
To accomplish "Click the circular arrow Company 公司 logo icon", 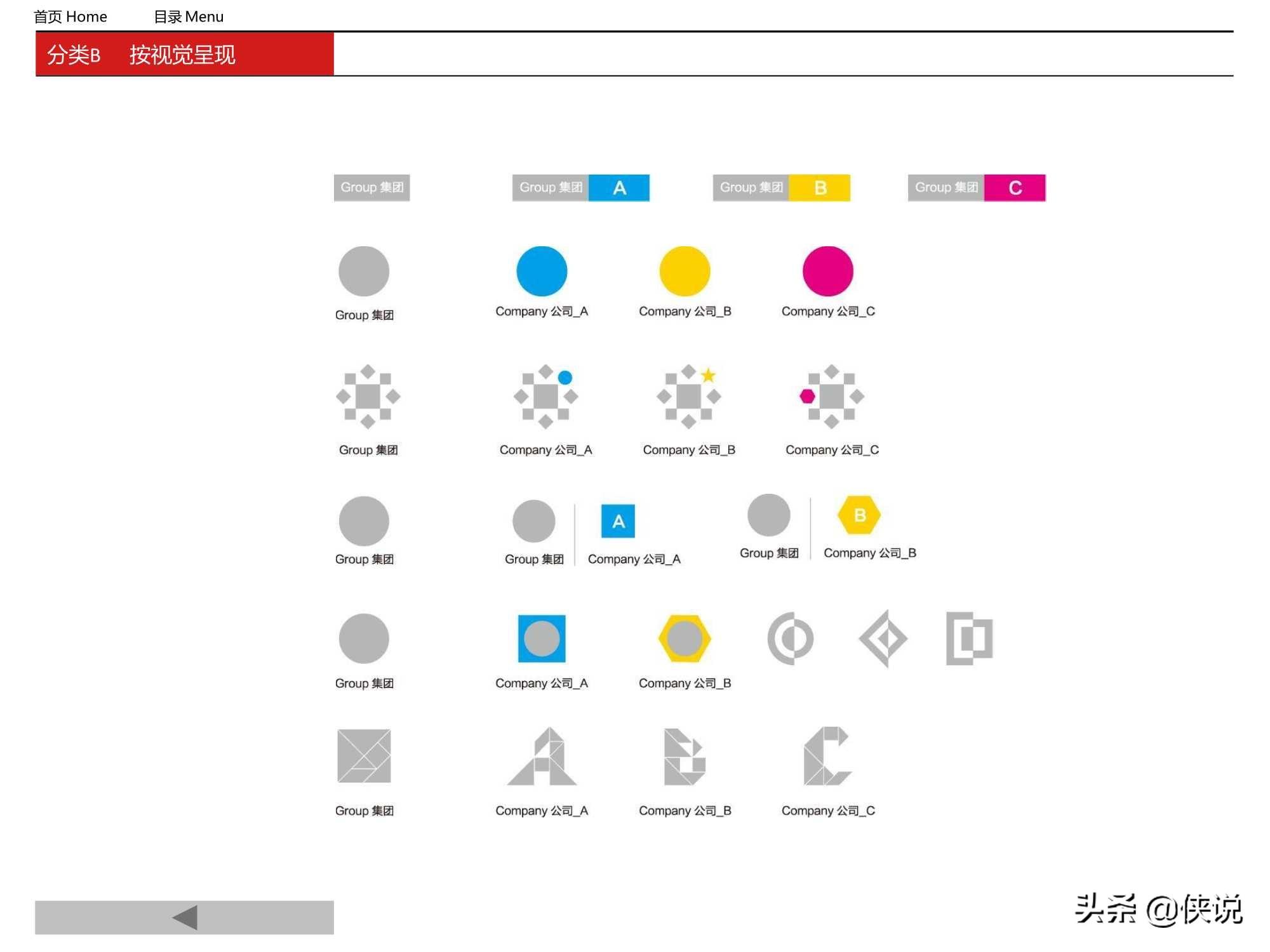I will (x=792, y=636).
